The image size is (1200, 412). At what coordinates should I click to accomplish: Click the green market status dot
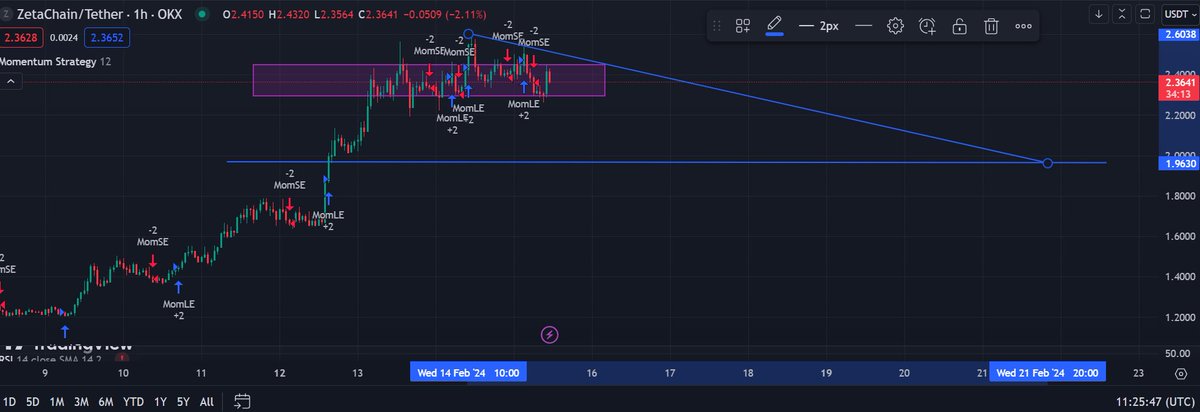[201, 14]
